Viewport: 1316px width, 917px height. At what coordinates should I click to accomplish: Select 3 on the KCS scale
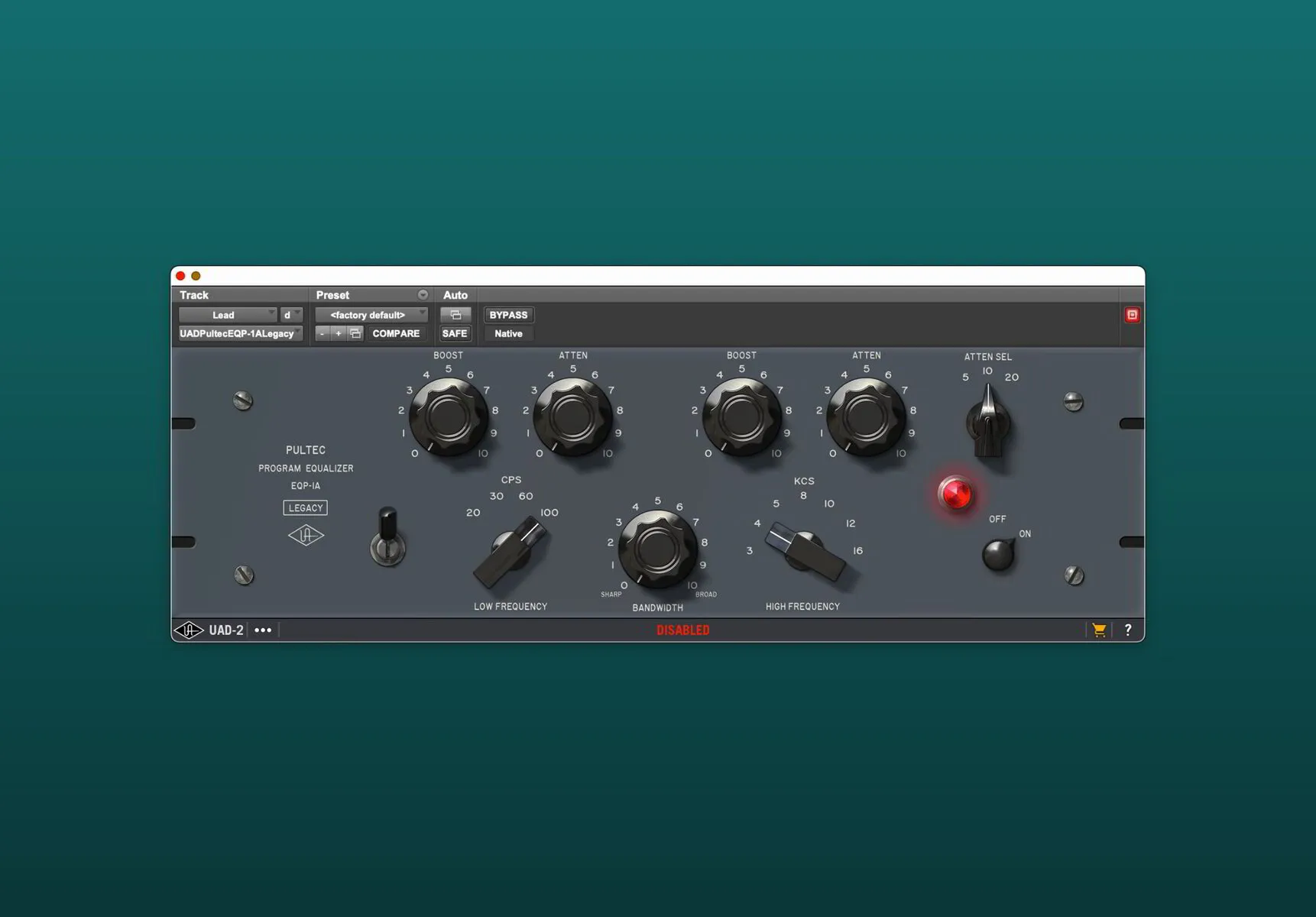point(750,551)
